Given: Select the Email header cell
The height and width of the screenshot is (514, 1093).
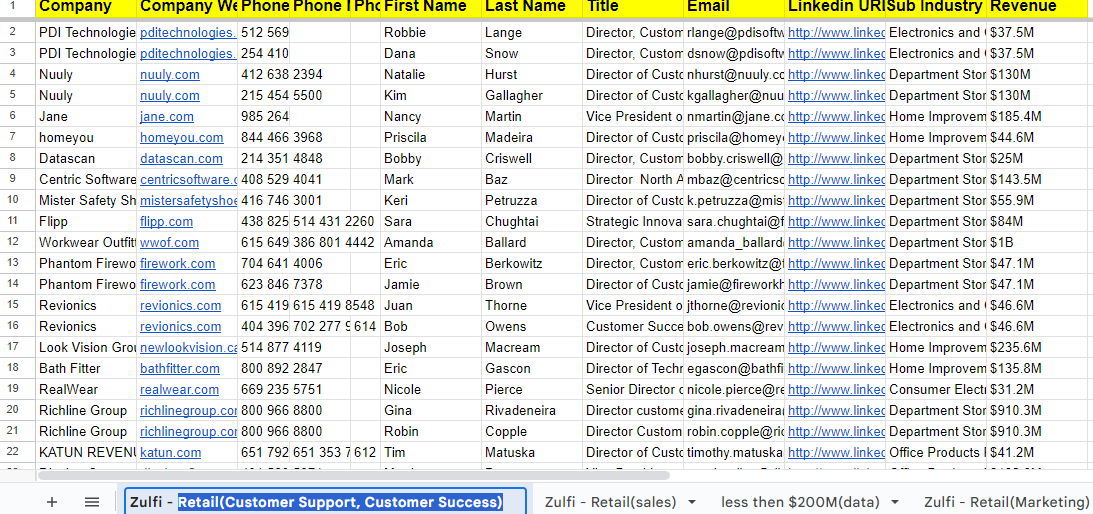Looking at the screenshot, I should pos(734,8).
